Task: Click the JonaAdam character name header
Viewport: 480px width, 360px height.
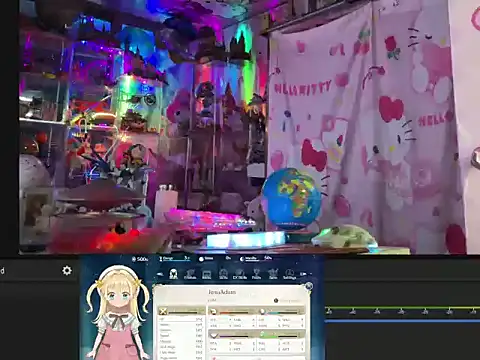Action: pos(222,292)
